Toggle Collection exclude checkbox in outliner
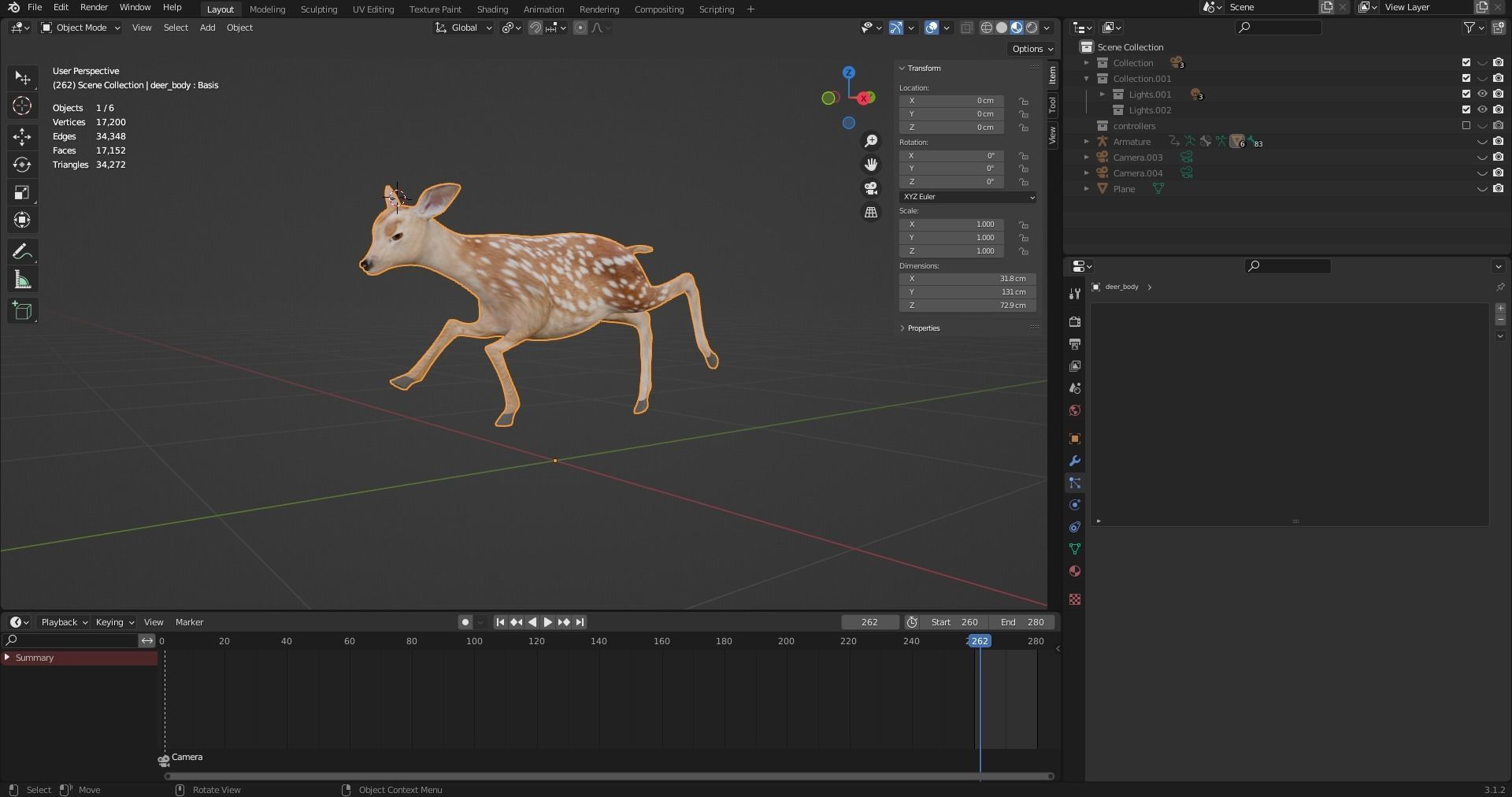 (1466, 62)
